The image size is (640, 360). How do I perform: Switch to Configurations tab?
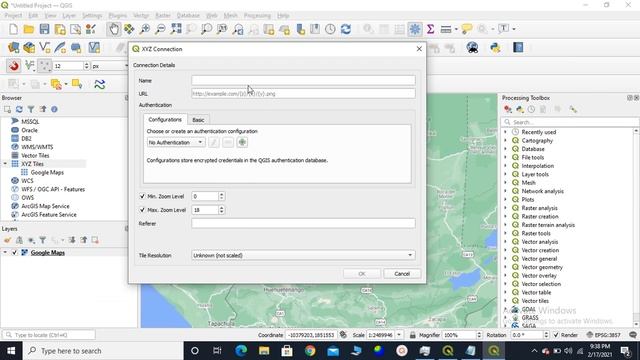tap(165, 119)
